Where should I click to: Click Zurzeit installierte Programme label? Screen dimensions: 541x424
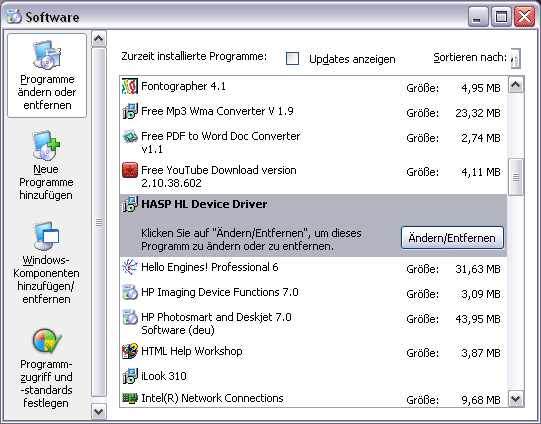coord(194,56)
